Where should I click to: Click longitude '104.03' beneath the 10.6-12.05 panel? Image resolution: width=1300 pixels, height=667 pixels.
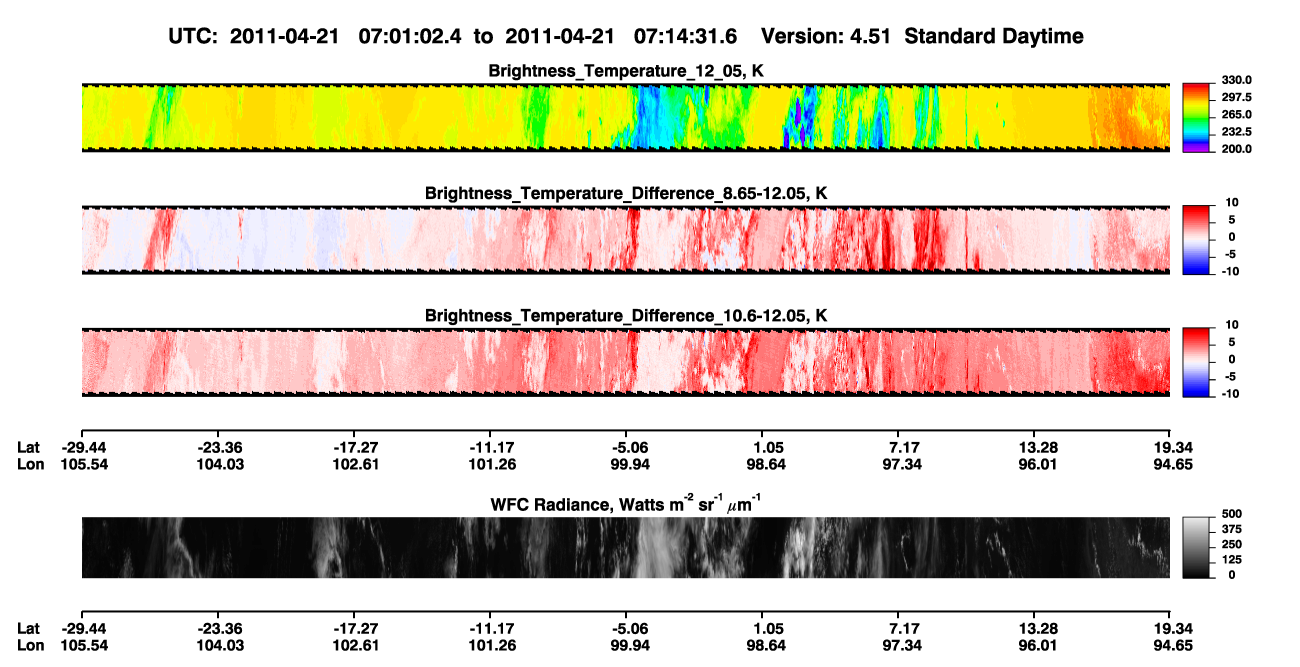pyautogui.click(x=220, y=464)
